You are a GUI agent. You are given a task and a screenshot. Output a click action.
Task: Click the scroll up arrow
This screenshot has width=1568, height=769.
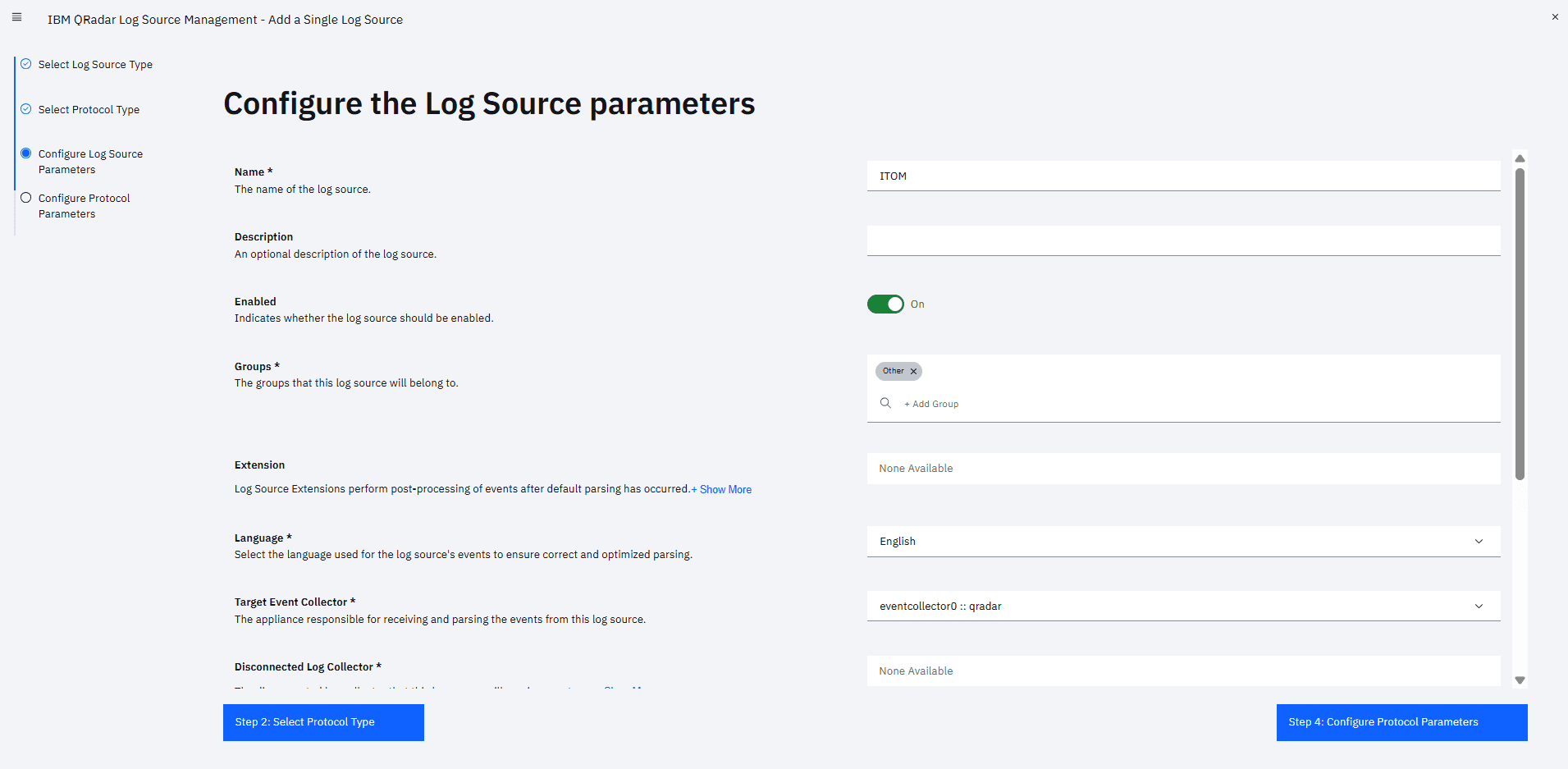coord(1520,158)
